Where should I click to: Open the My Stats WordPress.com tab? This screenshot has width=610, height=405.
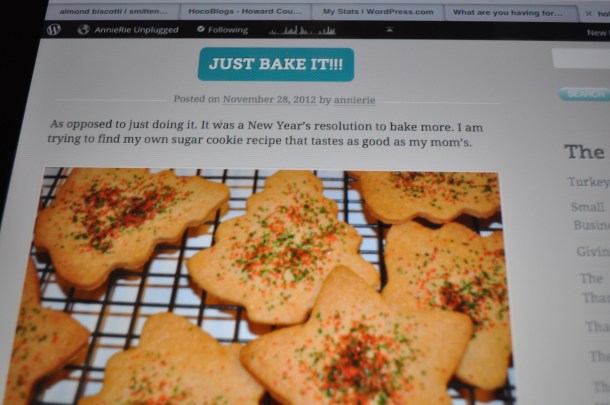click(x=378, y=12)
